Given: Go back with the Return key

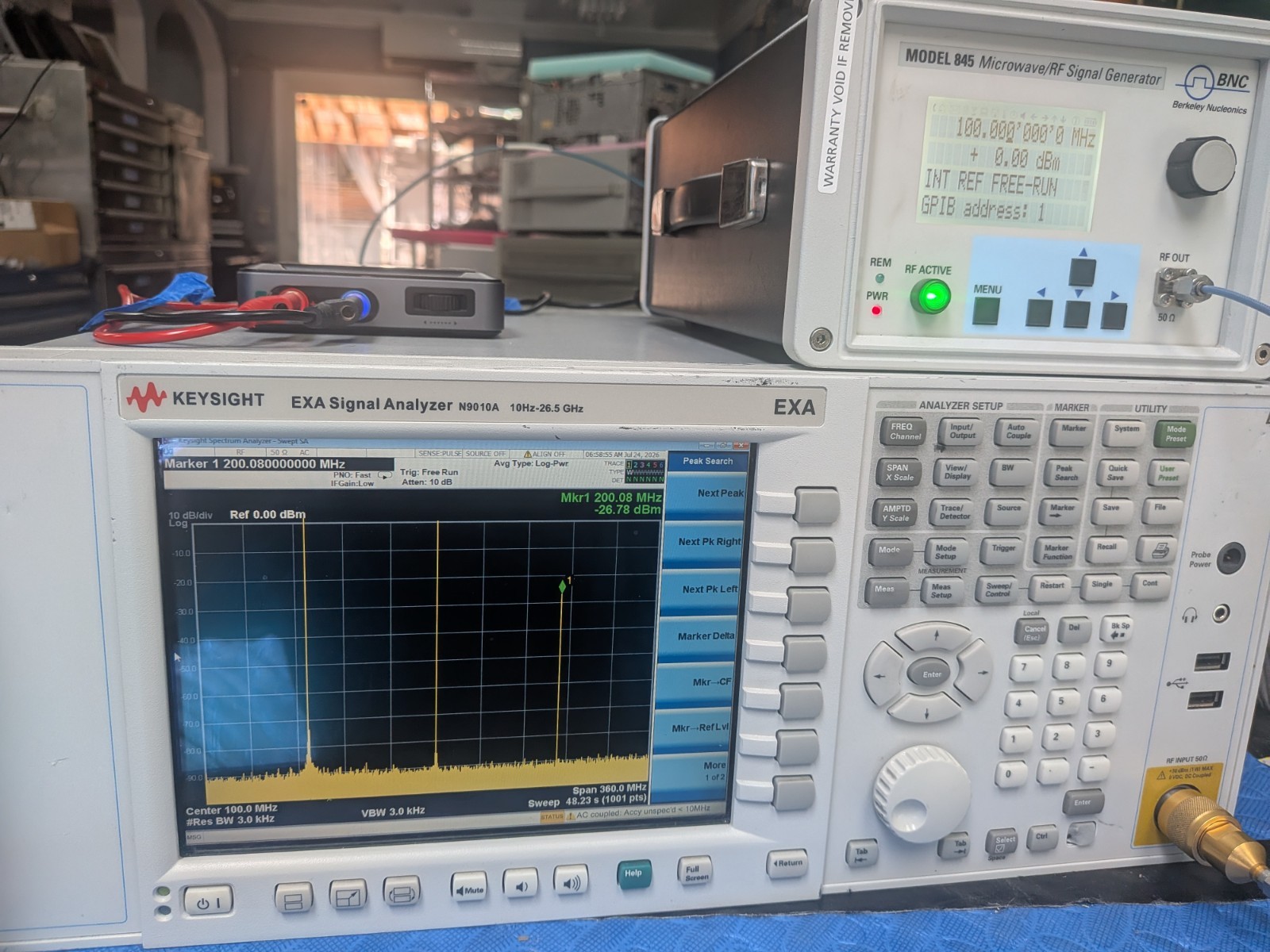Looking at the screenshot, I should pos(787,863).
